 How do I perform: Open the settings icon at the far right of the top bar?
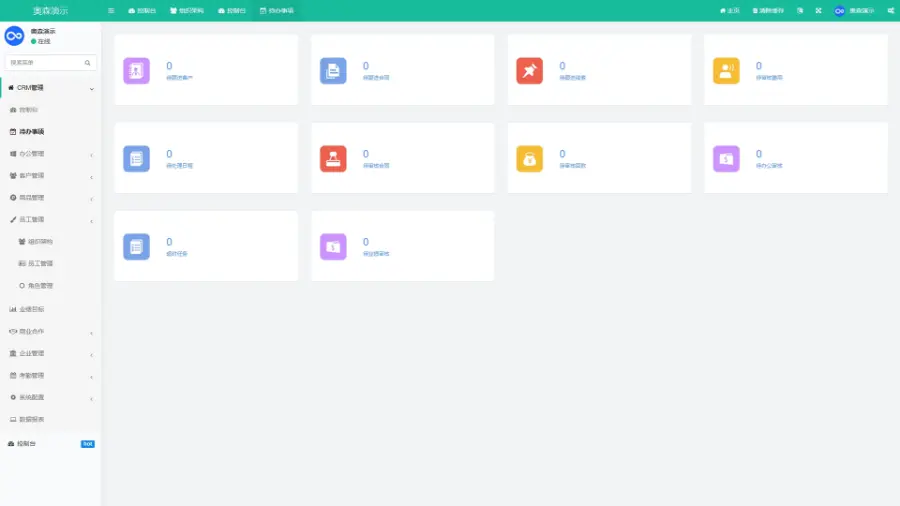click(890, 10)
